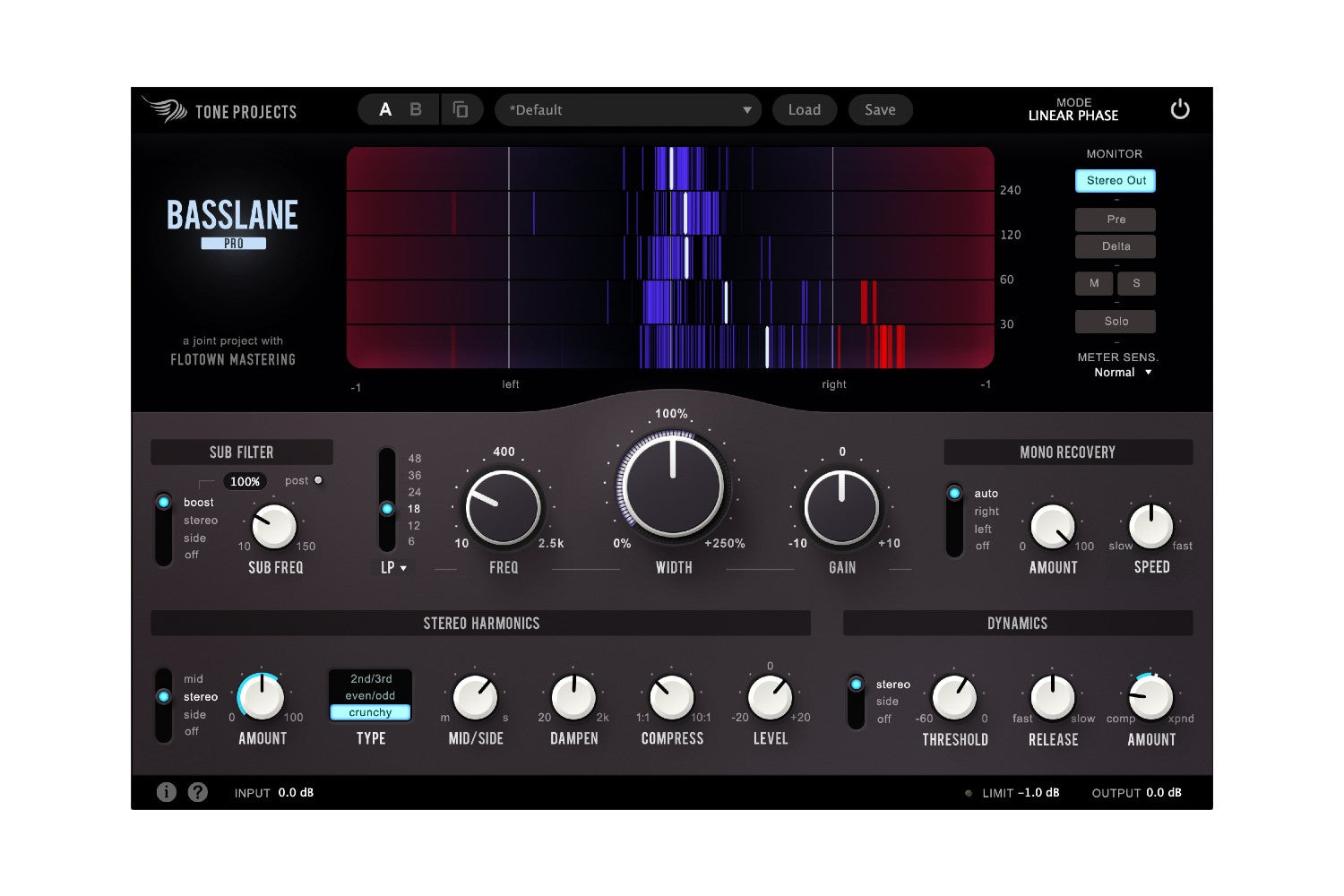Expand the LP filter type dropdown
The image size is (1344, 896).
pyautogui.click(x=393, y=567)
